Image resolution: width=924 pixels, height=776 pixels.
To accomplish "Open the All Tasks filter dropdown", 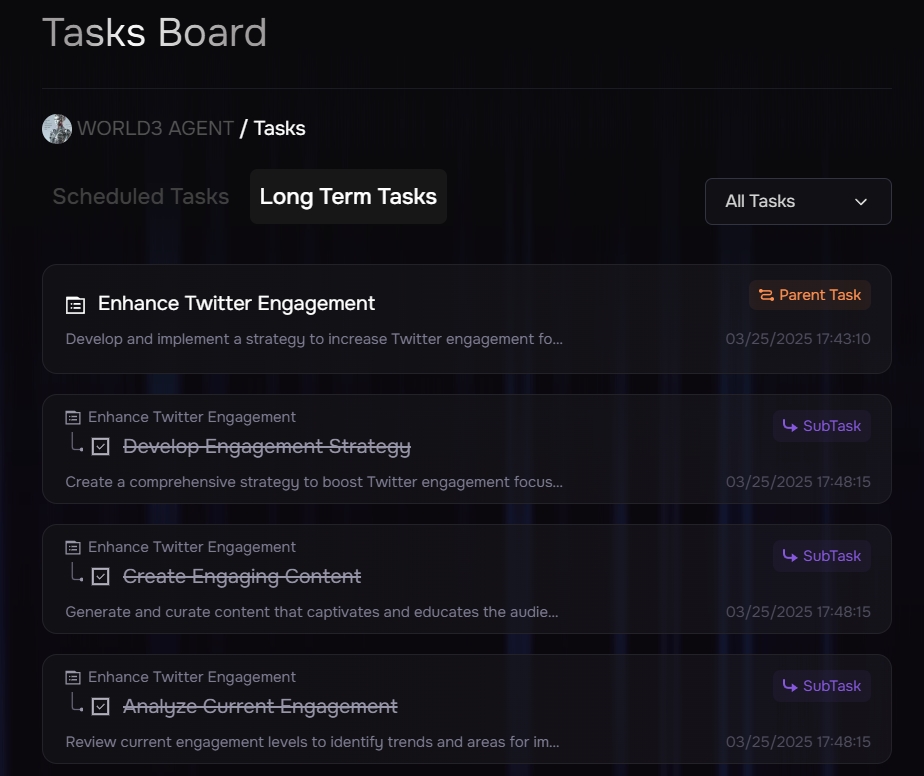I will point(797,201).
